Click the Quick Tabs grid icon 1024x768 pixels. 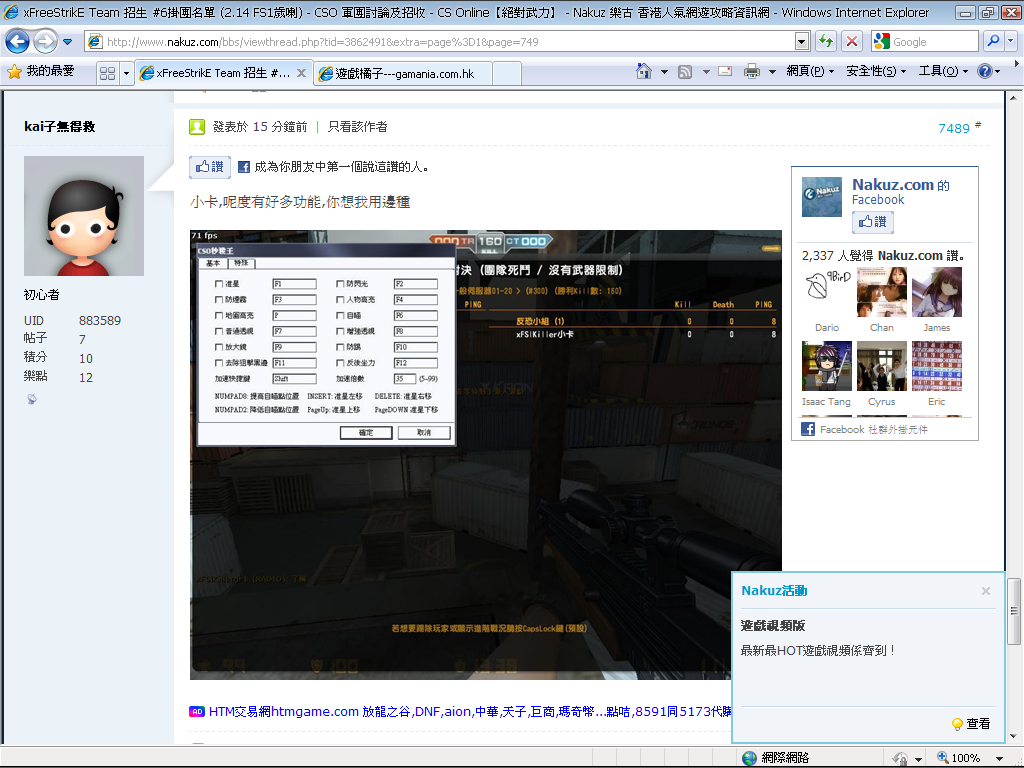click(107, 73)
